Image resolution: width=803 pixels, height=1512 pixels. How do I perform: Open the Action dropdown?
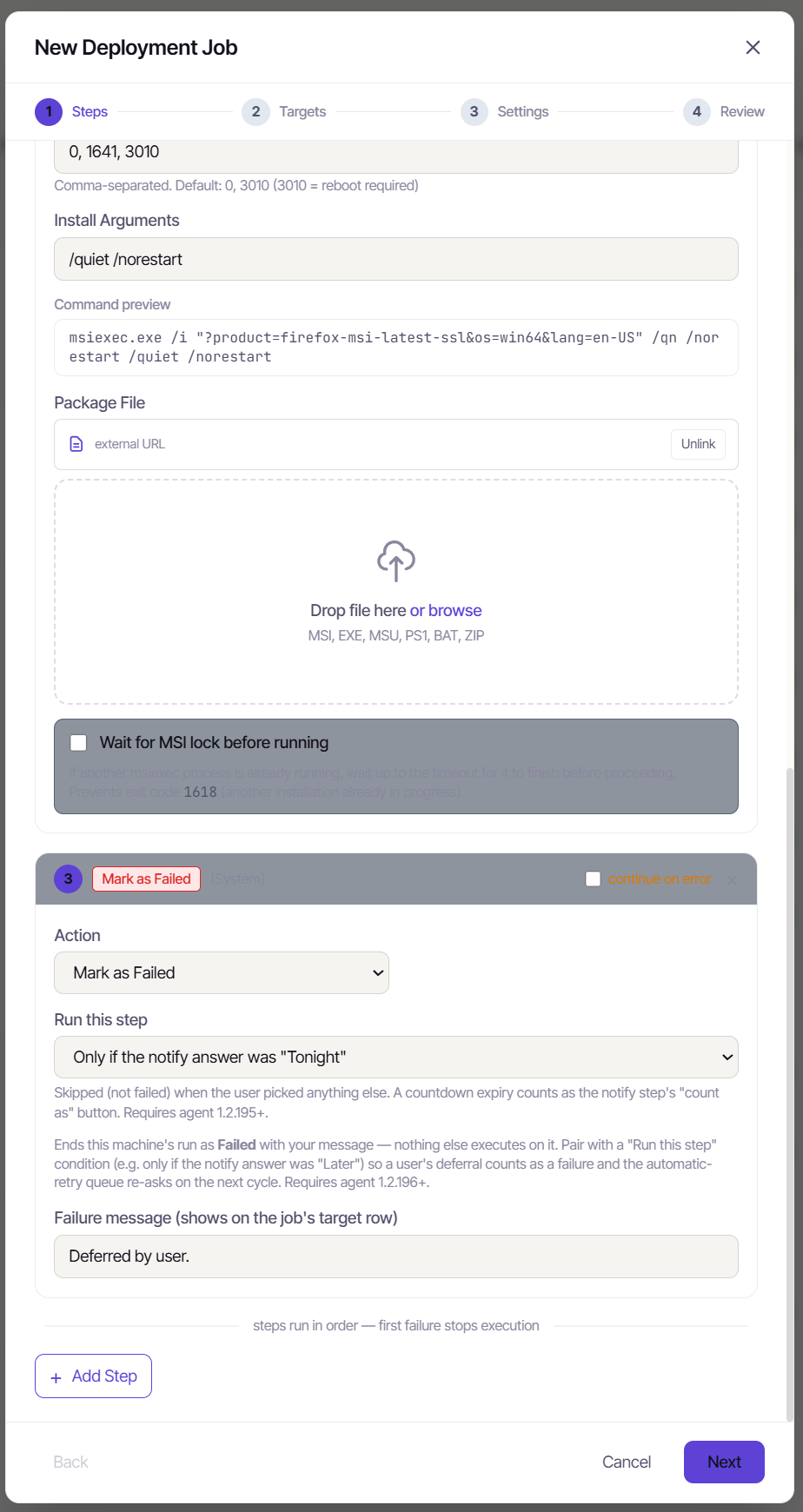tap(222, 973)
